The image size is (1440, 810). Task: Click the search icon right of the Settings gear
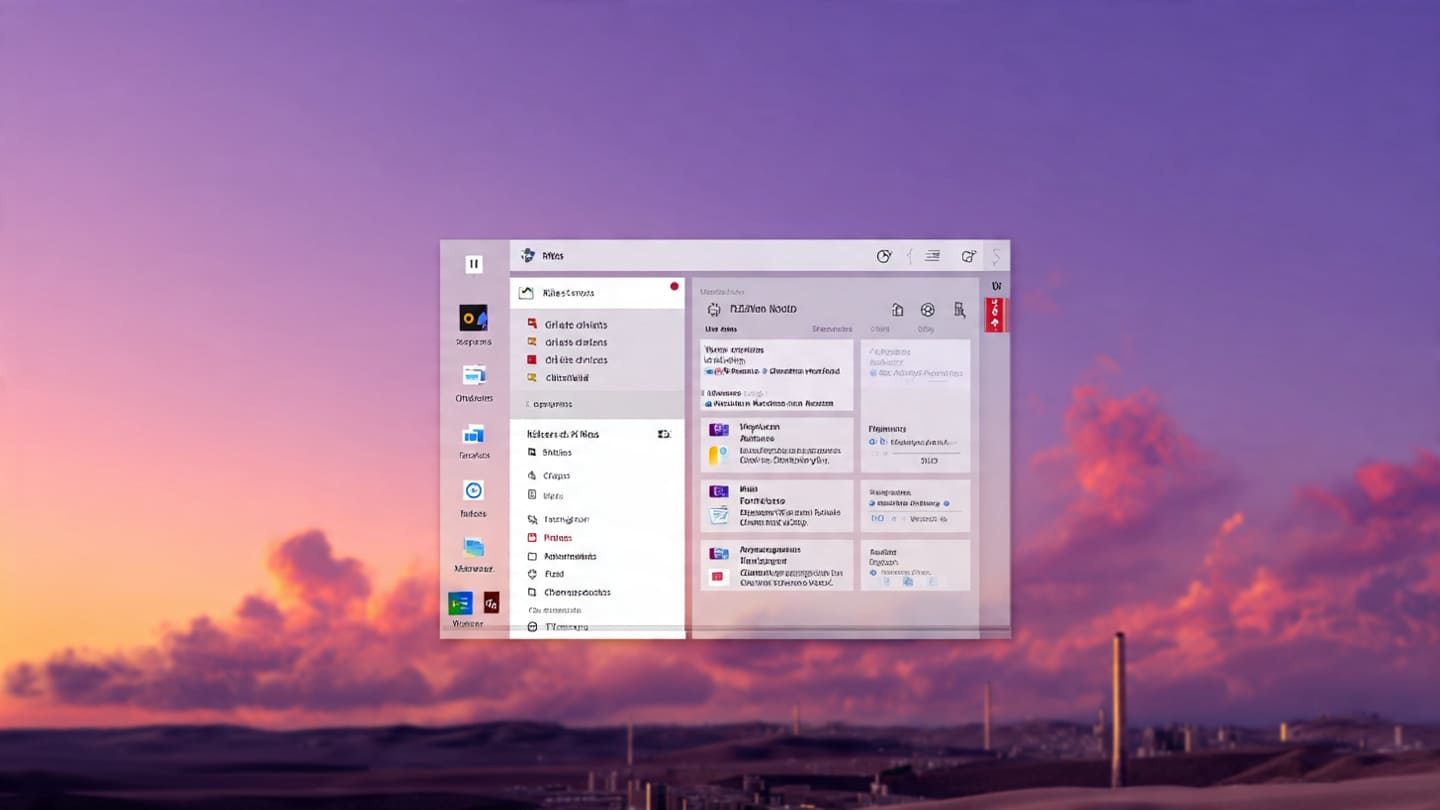click(x=959, y=311)
